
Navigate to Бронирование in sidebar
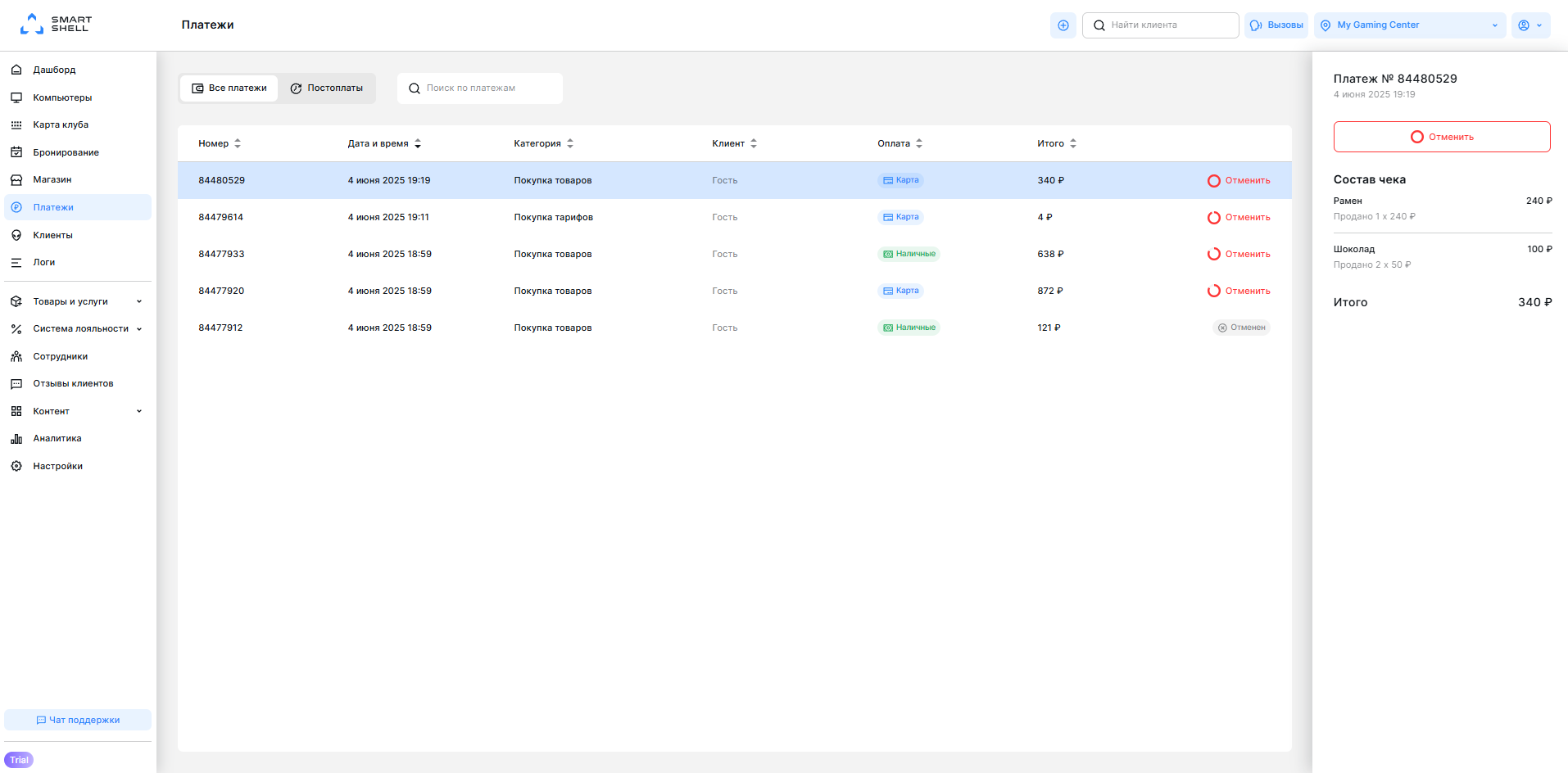pyautogui.click(x=66, y=153)
